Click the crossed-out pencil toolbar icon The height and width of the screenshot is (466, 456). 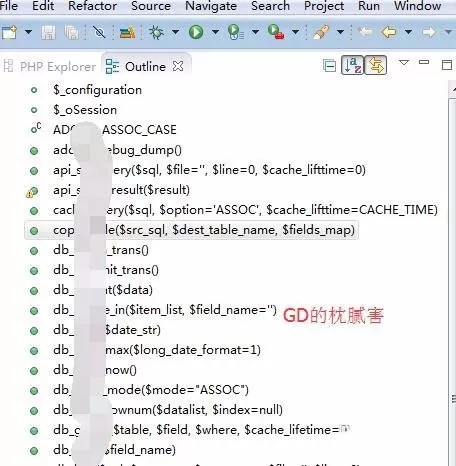click(x=99, y=32)
